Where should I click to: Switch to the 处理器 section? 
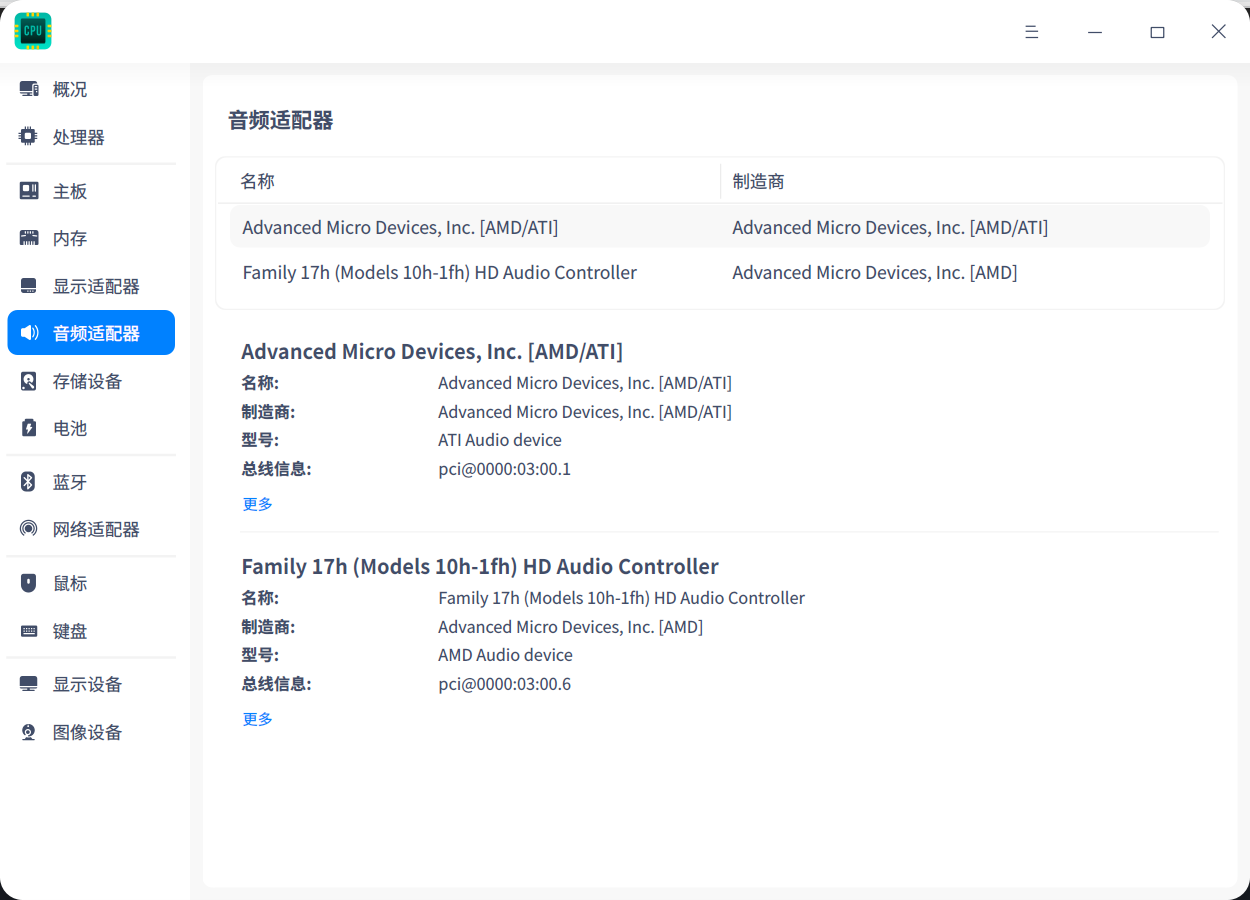click(x=91, y=137)
